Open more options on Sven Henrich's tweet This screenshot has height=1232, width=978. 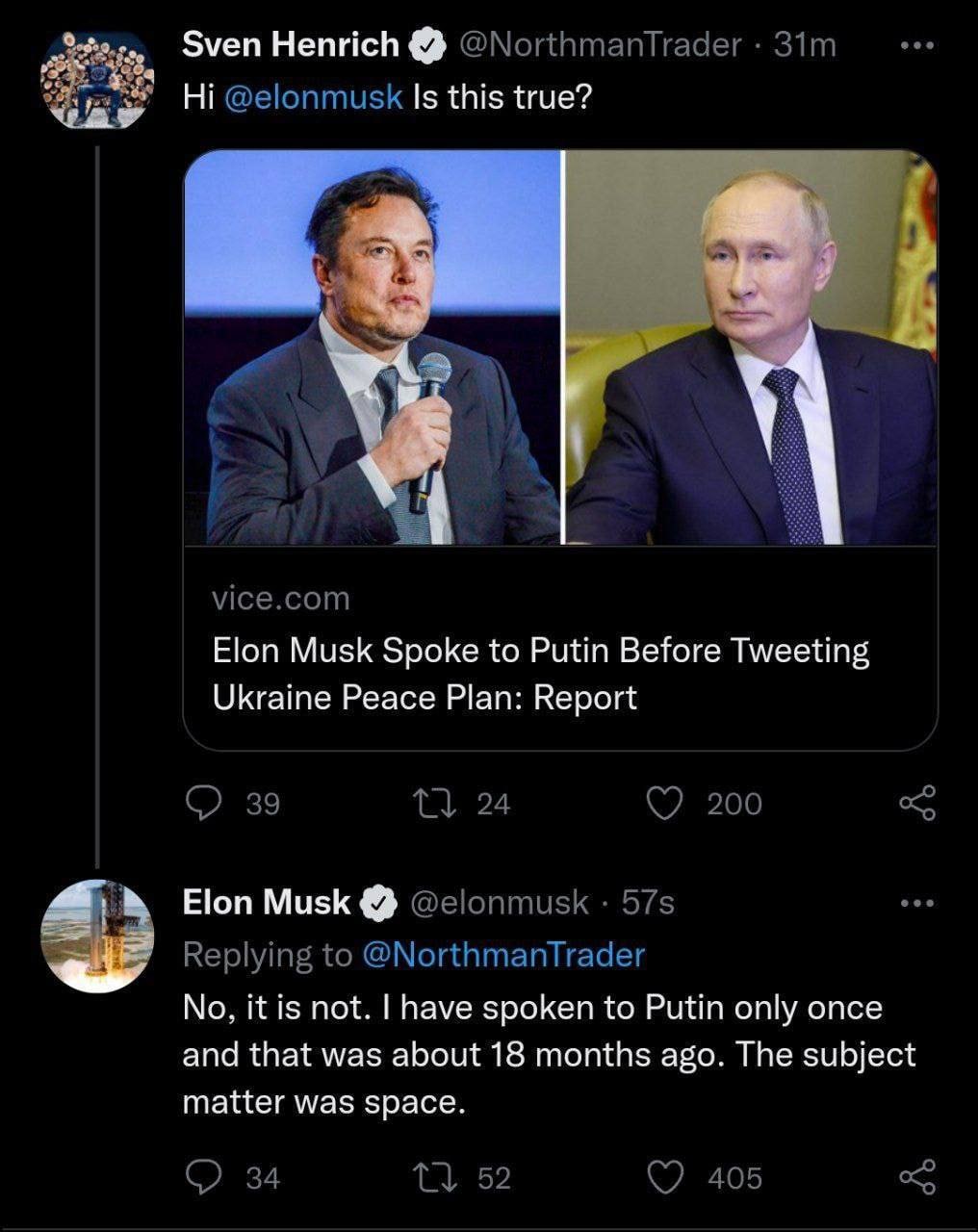tap(915, 45)
